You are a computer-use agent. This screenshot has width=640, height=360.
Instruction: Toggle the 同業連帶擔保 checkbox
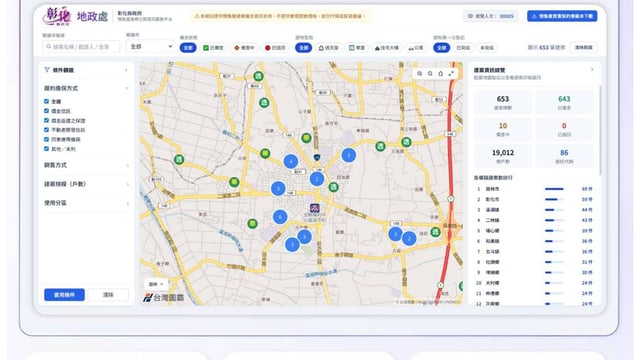(46, 139)
